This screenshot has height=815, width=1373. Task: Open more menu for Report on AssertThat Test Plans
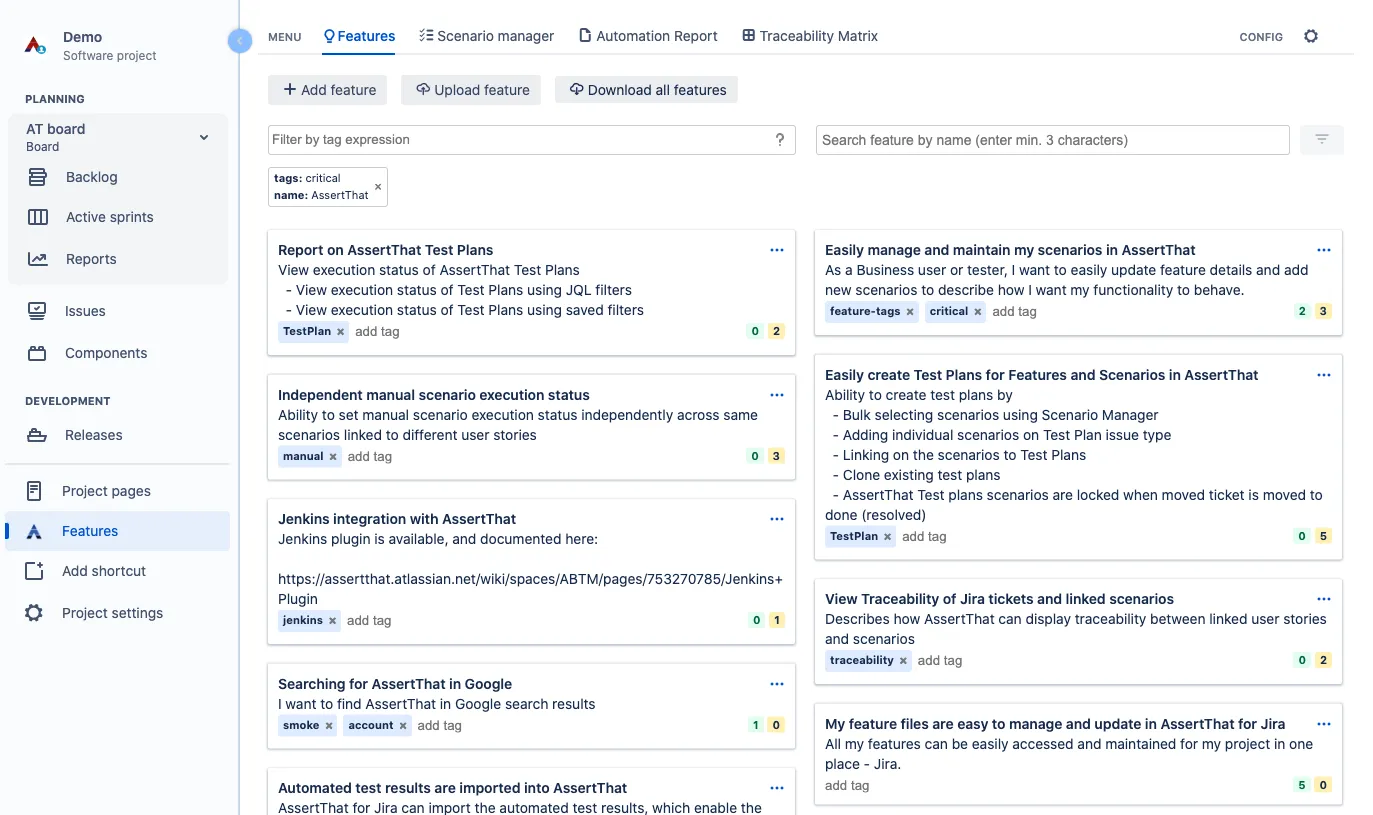777,250
